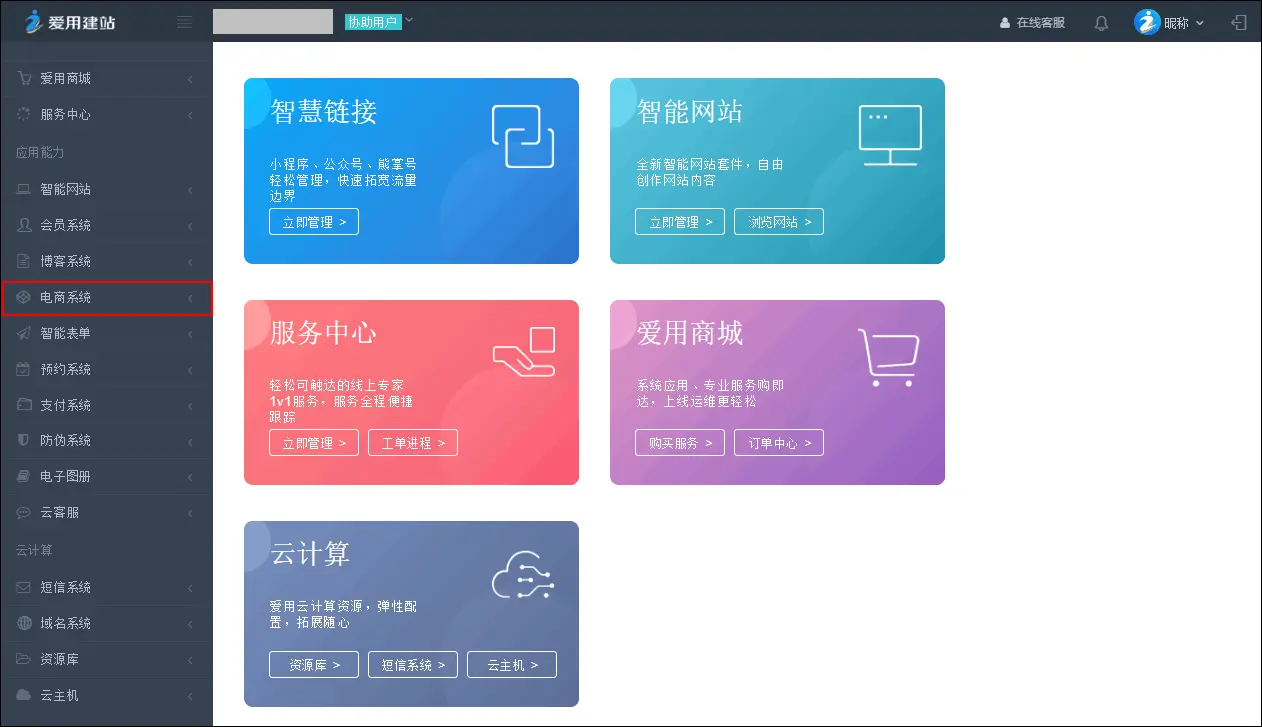Click the notification bell icon
Image resolution: width=1262 pixels, height=727 pixels.
[x=1101, y=22]
